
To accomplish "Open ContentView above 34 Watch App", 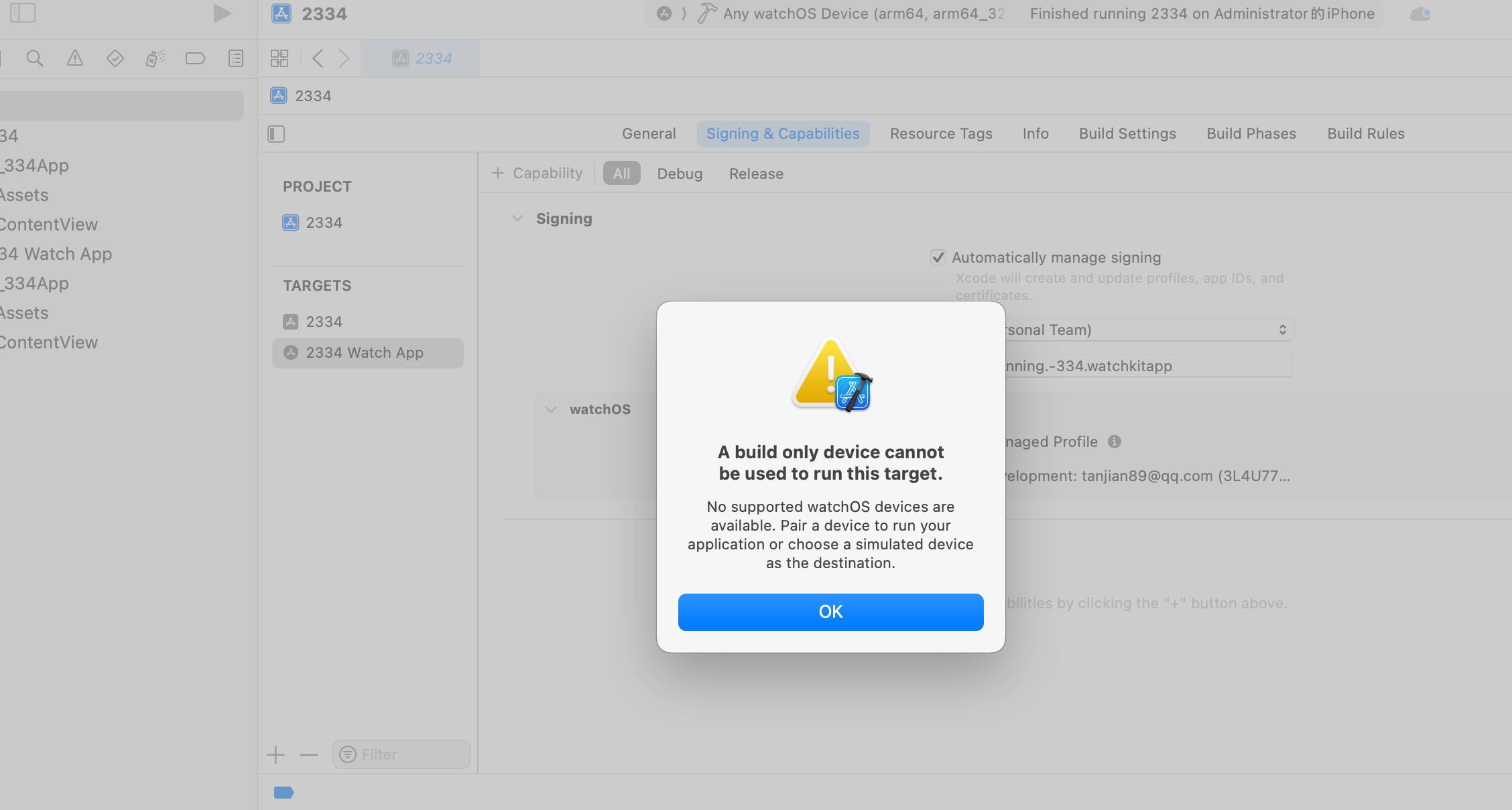I will 49,224.
